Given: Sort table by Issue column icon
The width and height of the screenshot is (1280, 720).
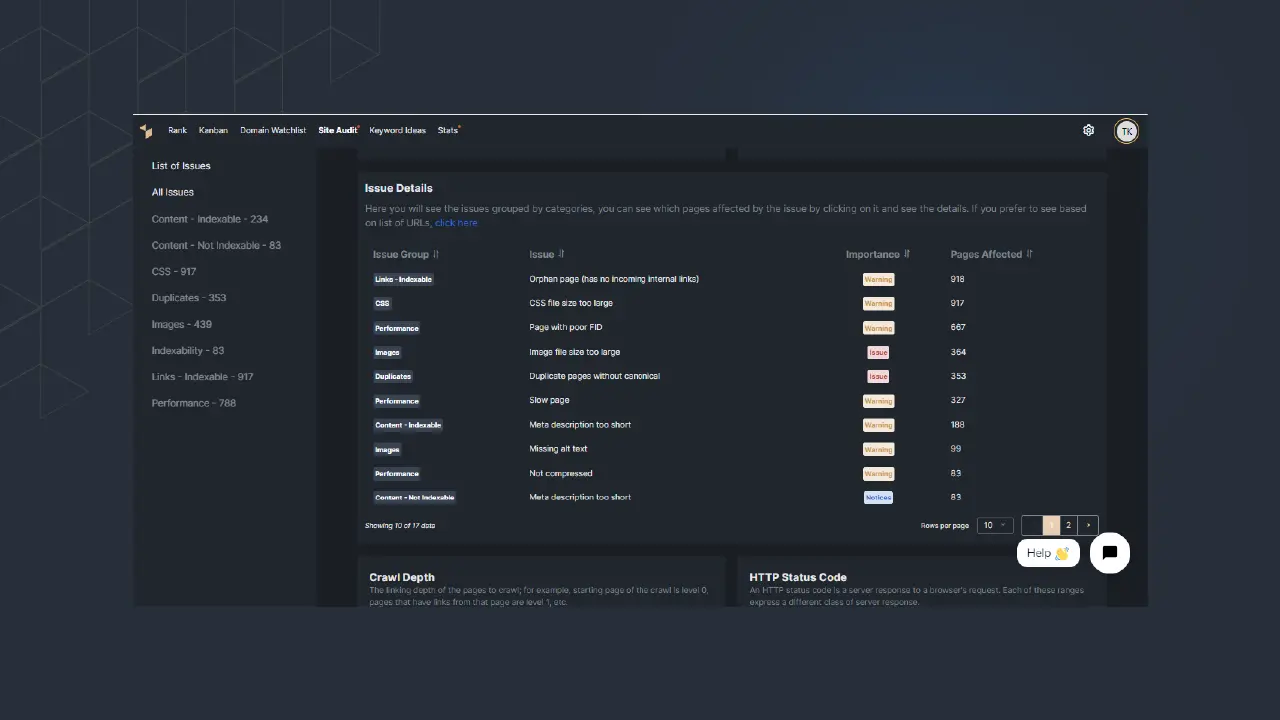Looking at the screenshot, I should pos(561,254).
